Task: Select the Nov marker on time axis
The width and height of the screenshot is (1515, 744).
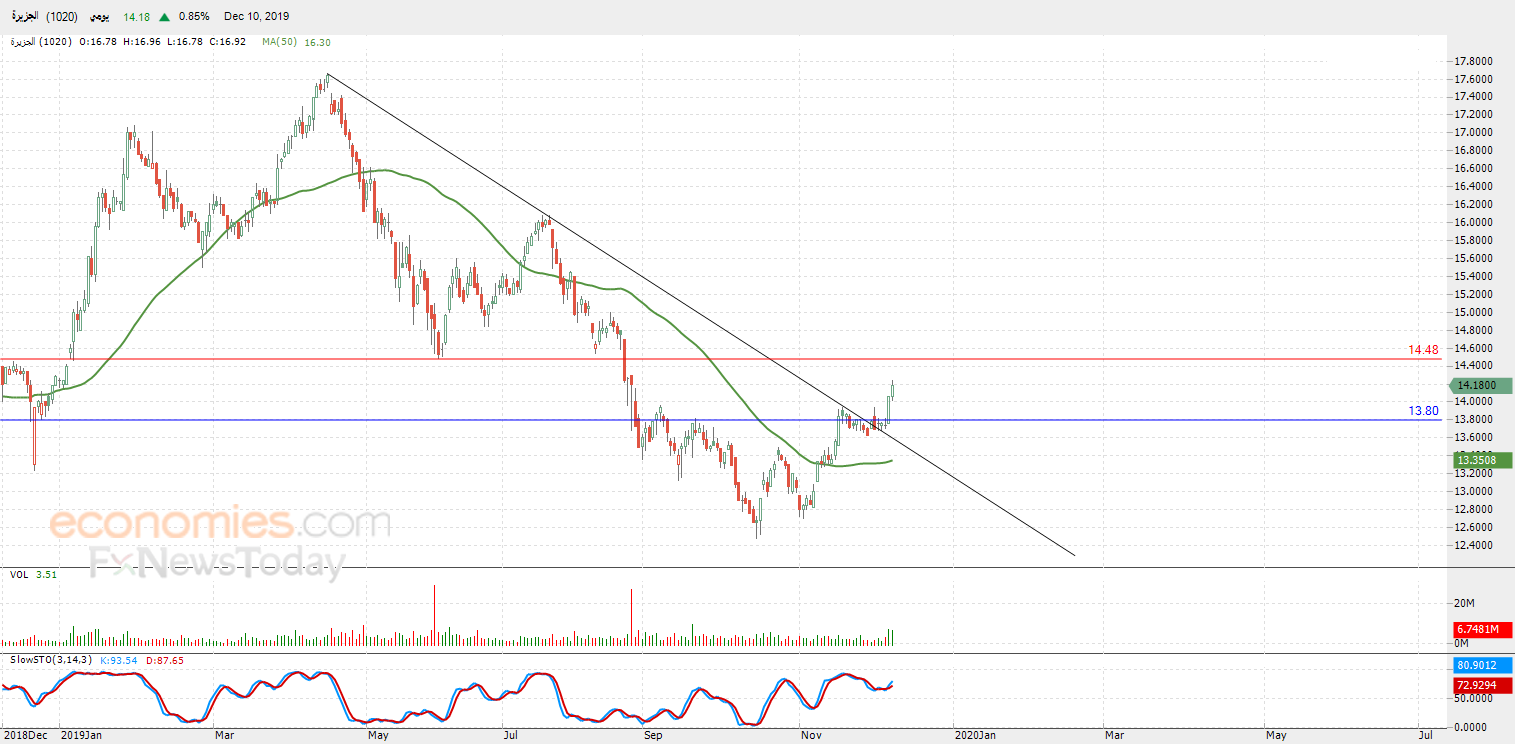Action: click(812, 736)
